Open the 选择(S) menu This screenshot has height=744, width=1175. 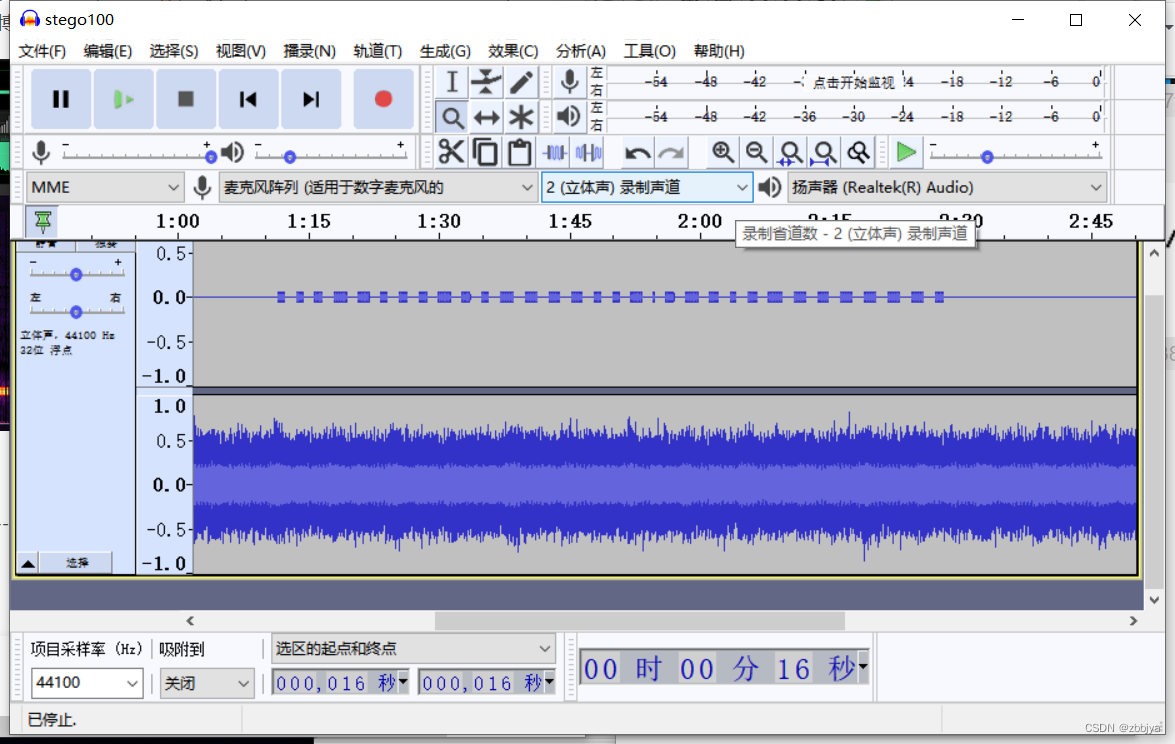[x=174, y=51]
